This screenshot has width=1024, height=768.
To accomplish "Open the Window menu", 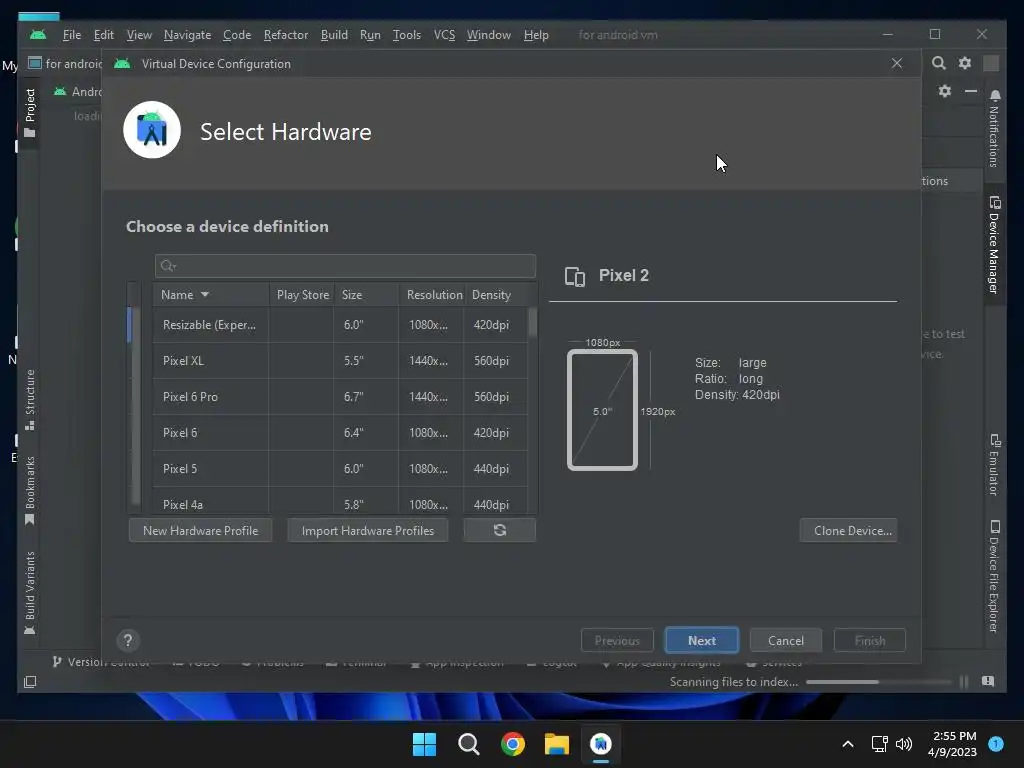I will tap(488, 35).
